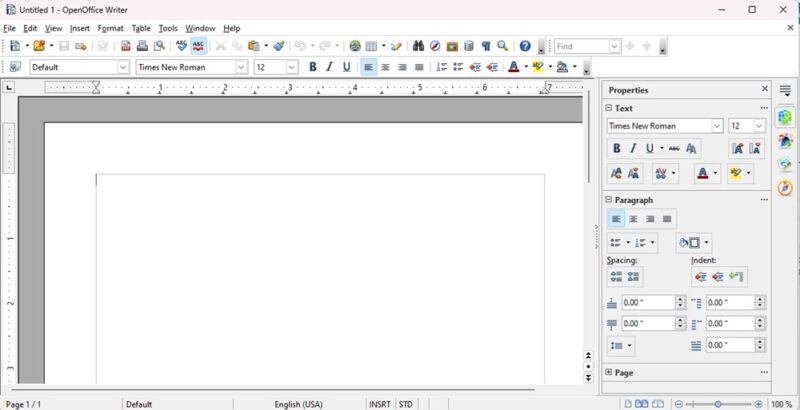Image resolution: width=800 pixels, height=410 pixels.
Task: Open toolbar Font Color swatch
Action: point(514,67)
